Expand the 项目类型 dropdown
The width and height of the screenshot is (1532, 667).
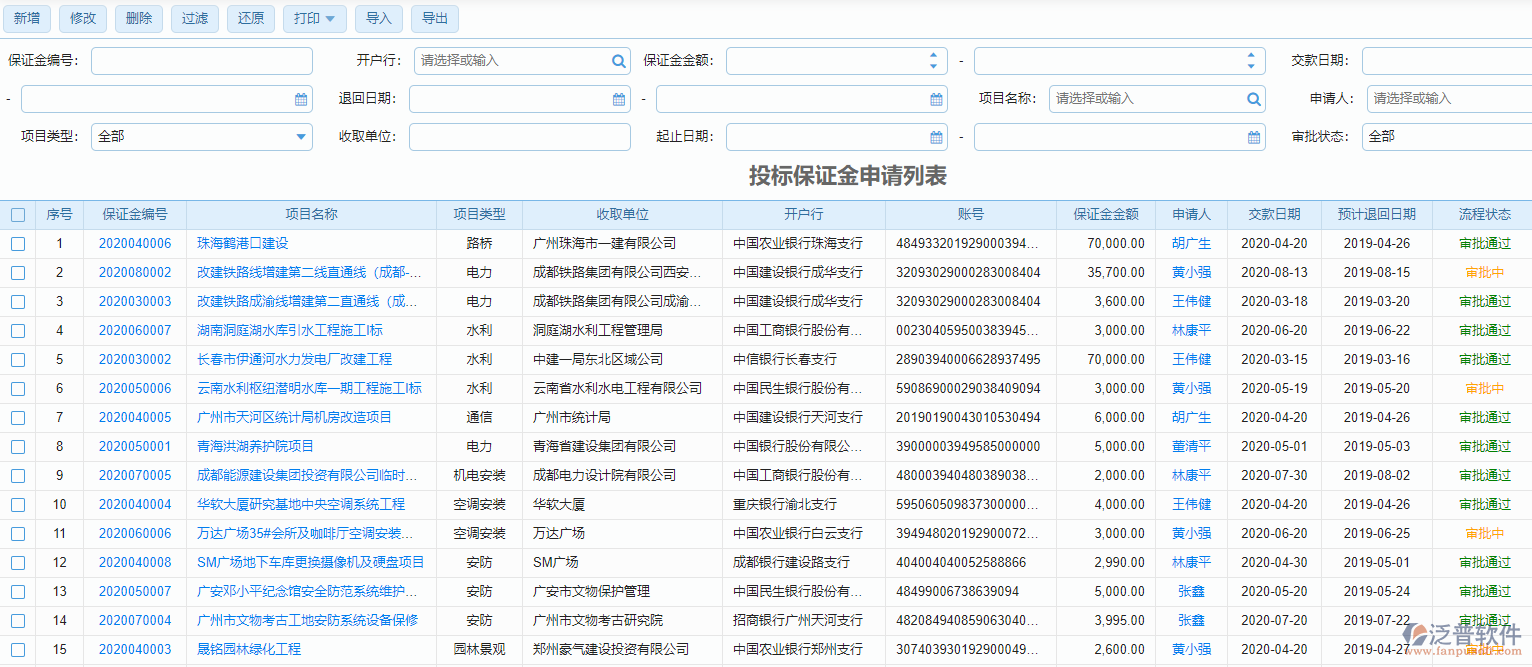(x=300, y=137)
